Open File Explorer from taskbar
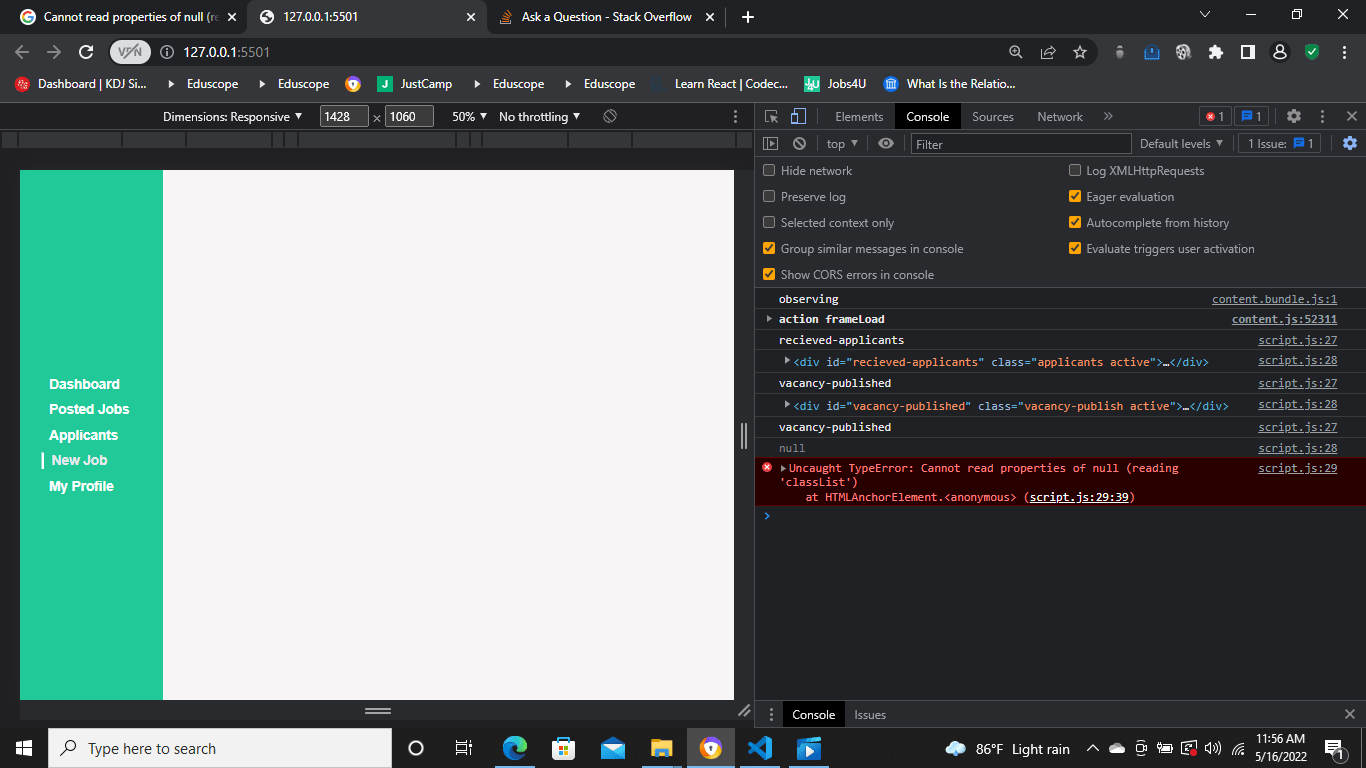Screen dimensions: 1366x768 click(662, 748)
